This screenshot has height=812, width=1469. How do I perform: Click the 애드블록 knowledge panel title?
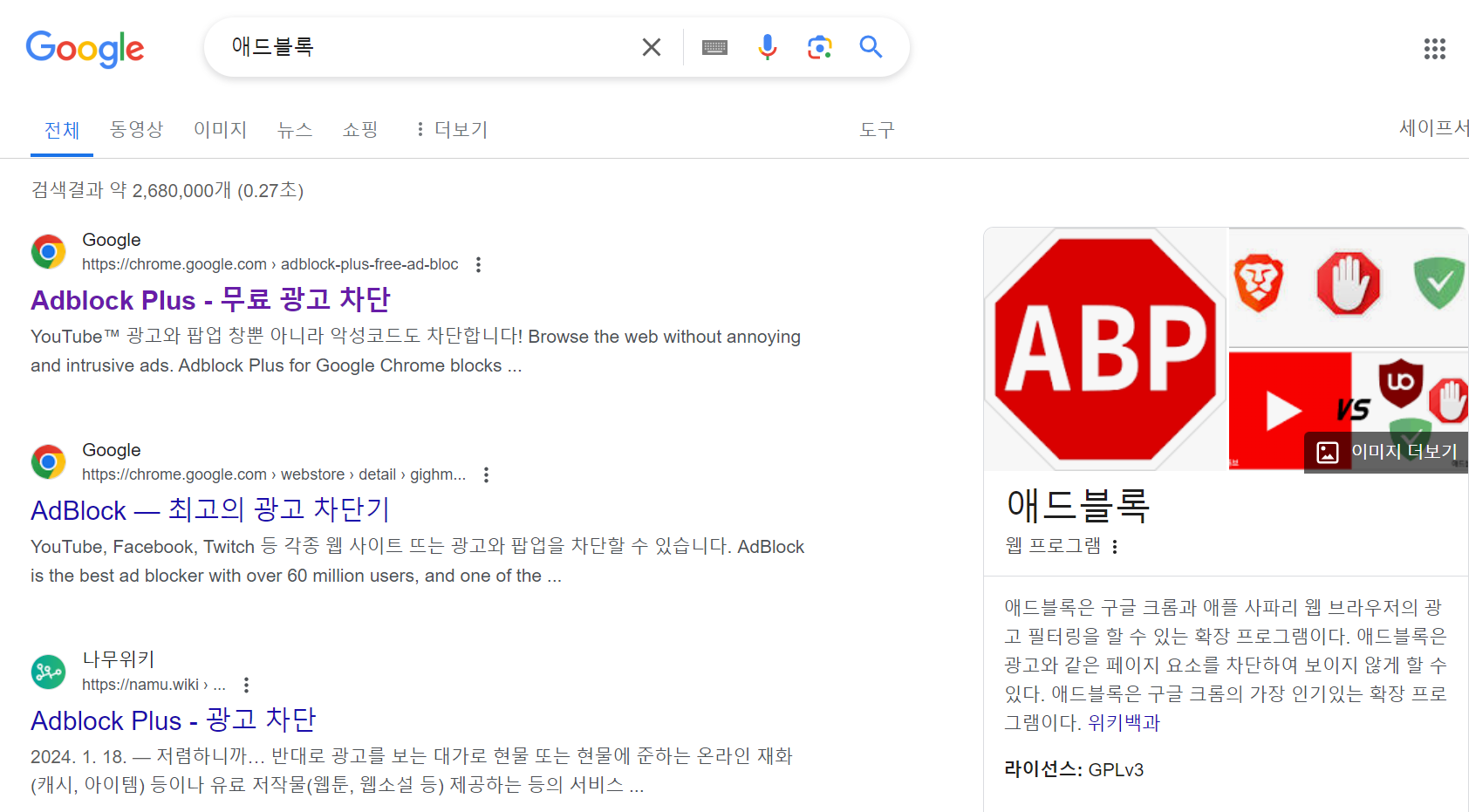point(1078,505)
